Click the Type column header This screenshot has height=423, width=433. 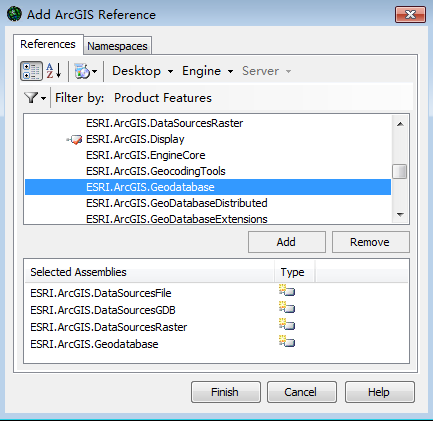[295, 272]
